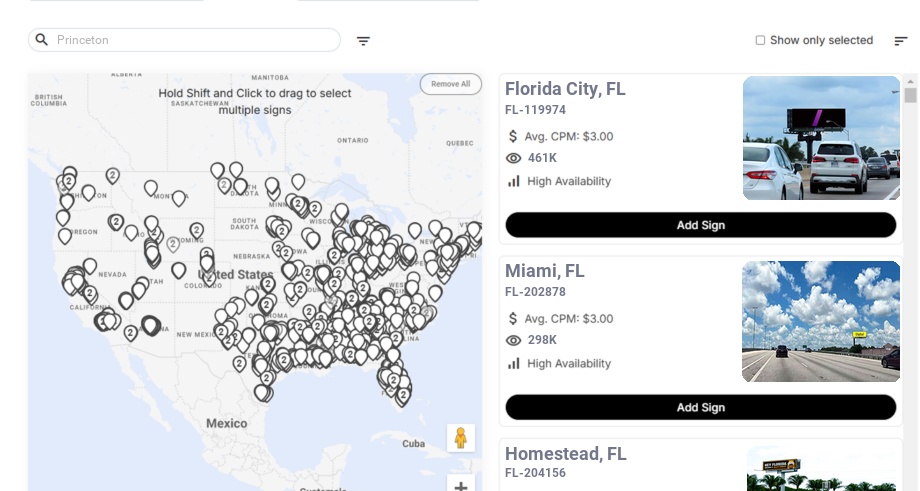920x491 pixels.
Task: Click the Remove All button on map
Action: point(450,84)
